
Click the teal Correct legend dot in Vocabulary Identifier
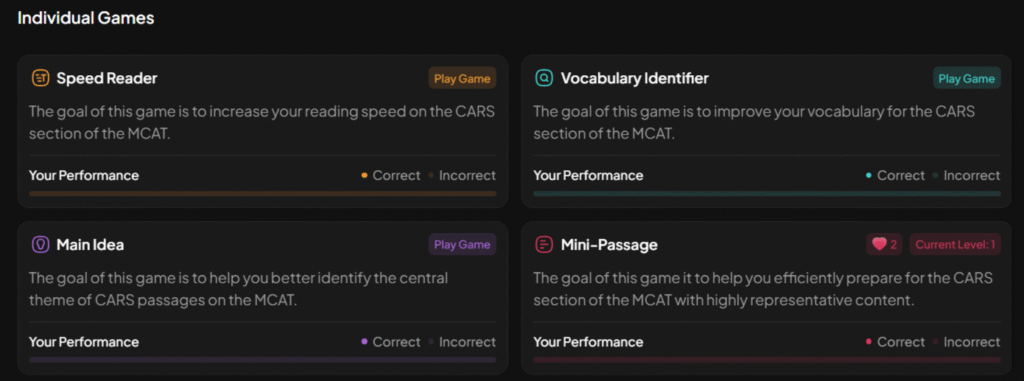tap(869, 176)
